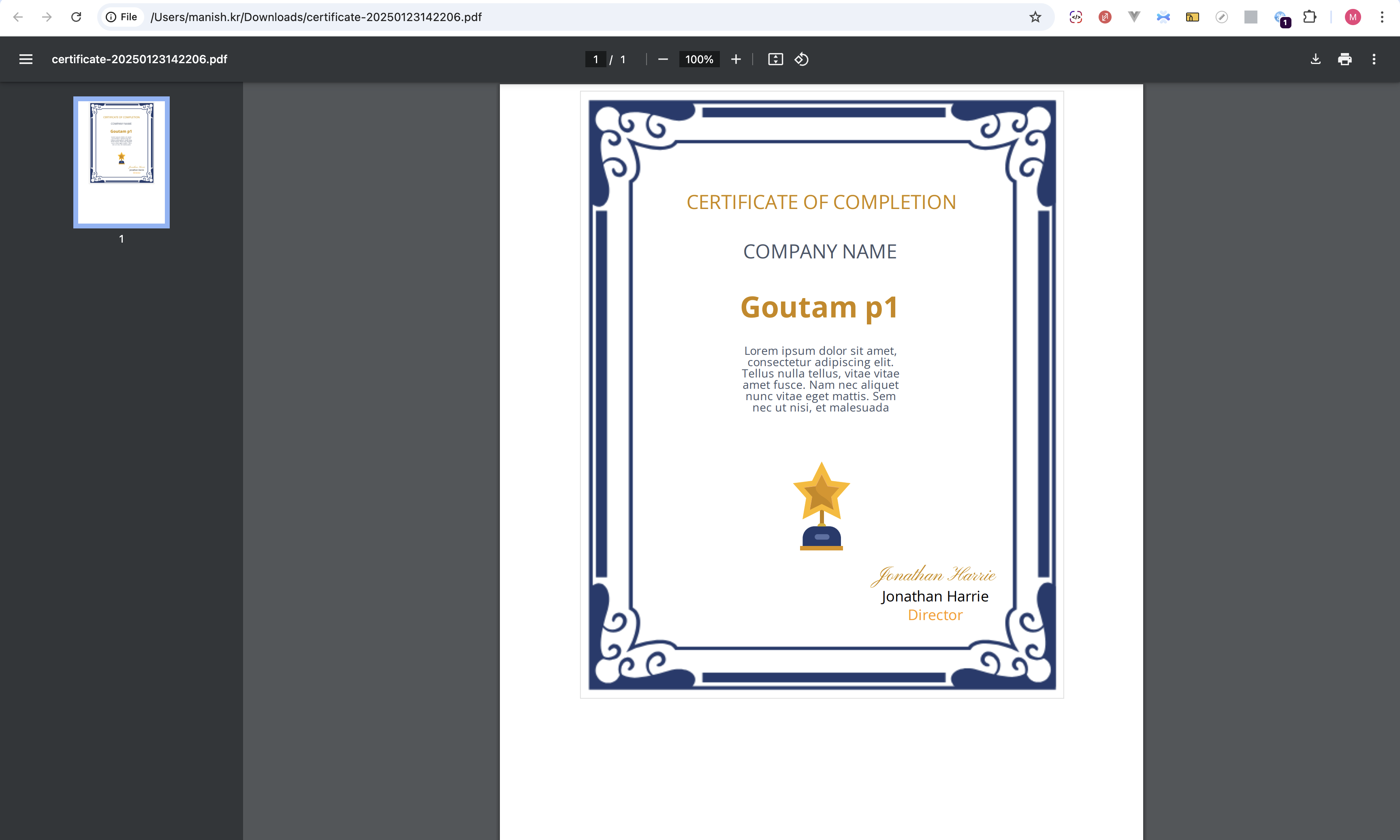The width and height of the screenshot is (1400, 840).
Task: Bookmark this page with star icon
Action: (1035, 17)
